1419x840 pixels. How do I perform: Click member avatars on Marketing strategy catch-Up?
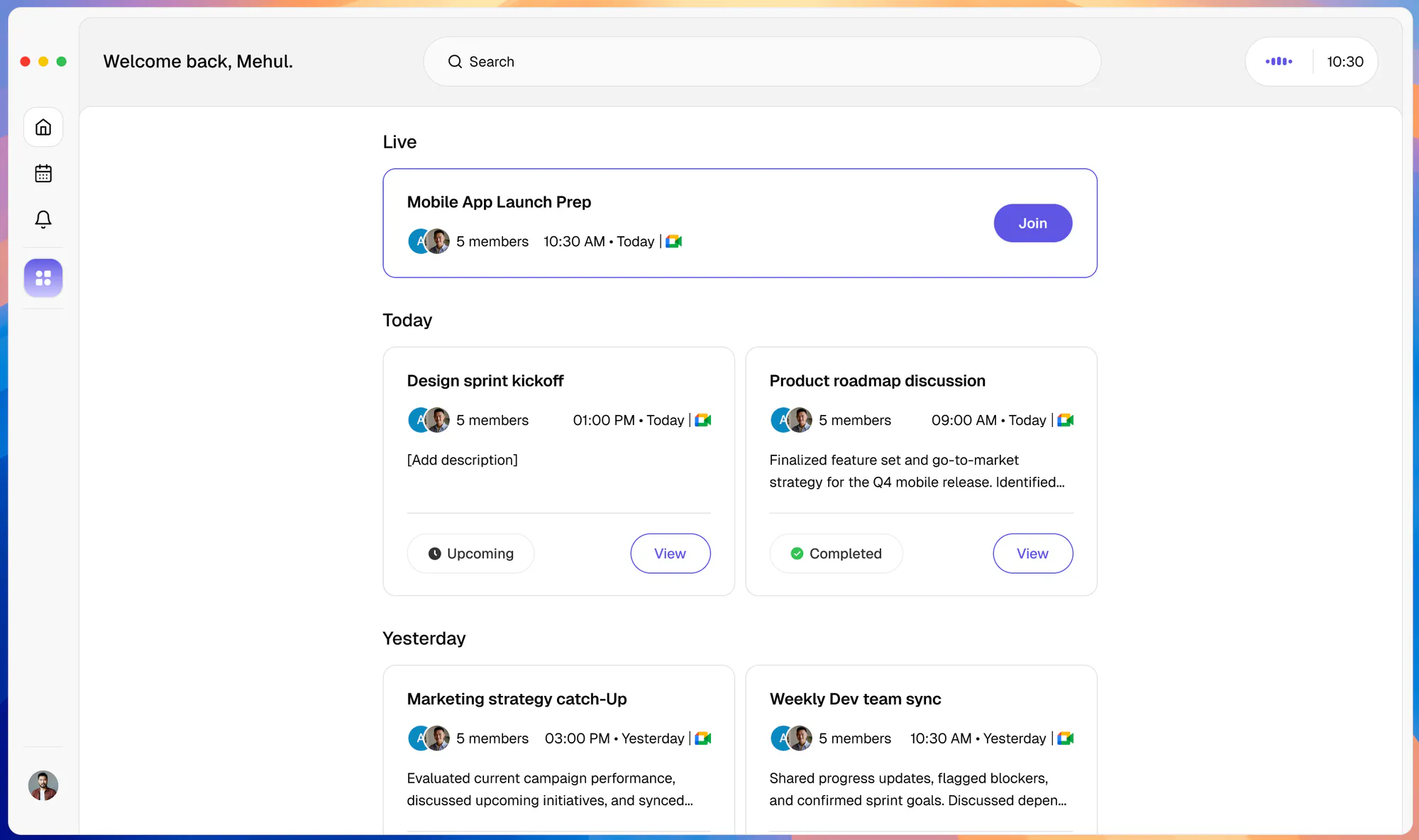click(429, 739)
